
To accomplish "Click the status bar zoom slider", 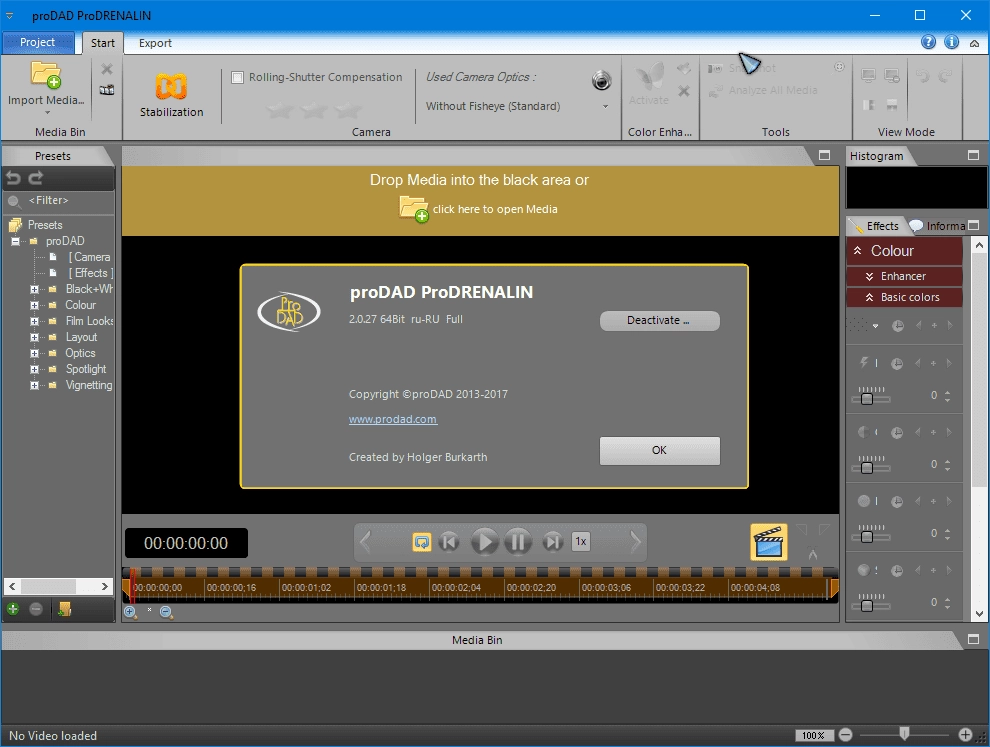I will click(904, 734).
